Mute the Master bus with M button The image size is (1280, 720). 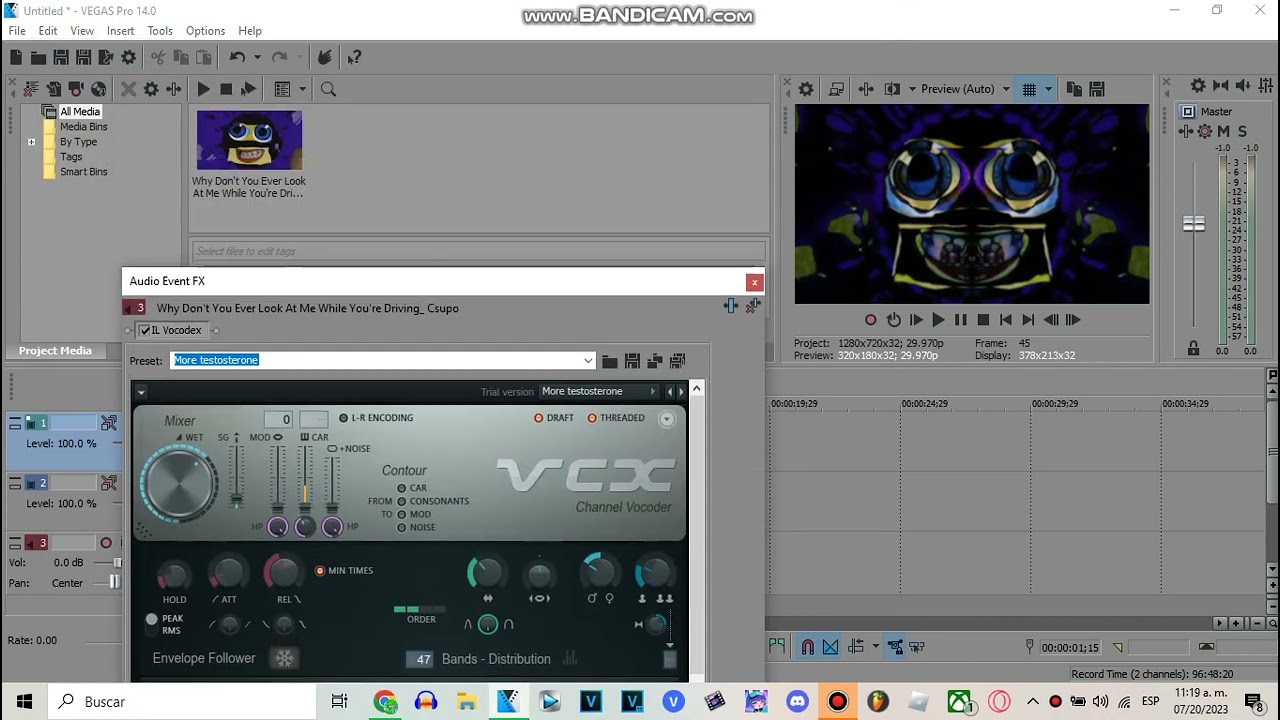point(1224,131)
